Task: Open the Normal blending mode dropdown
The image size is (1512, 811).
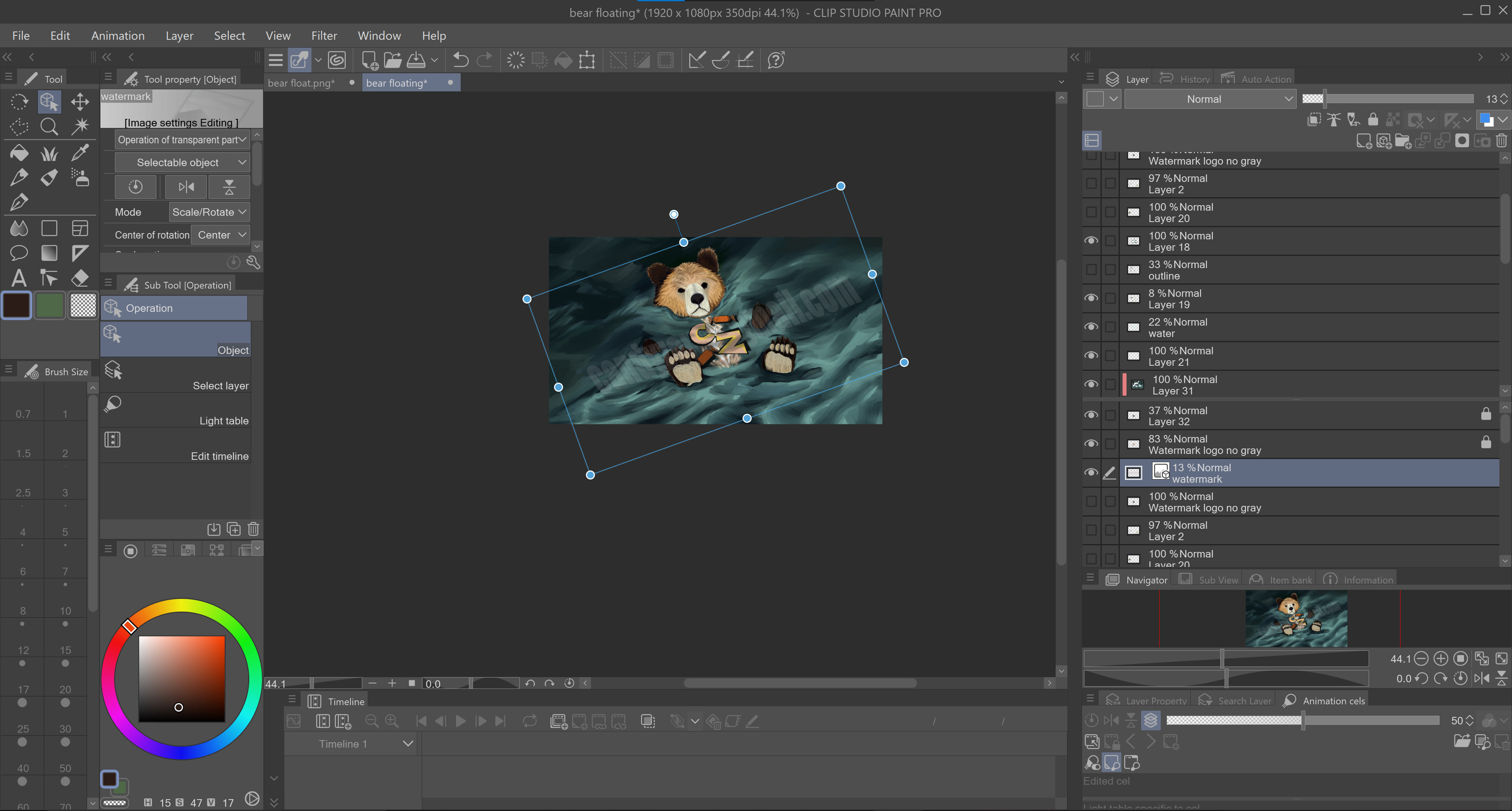Action: (1210, 99)
